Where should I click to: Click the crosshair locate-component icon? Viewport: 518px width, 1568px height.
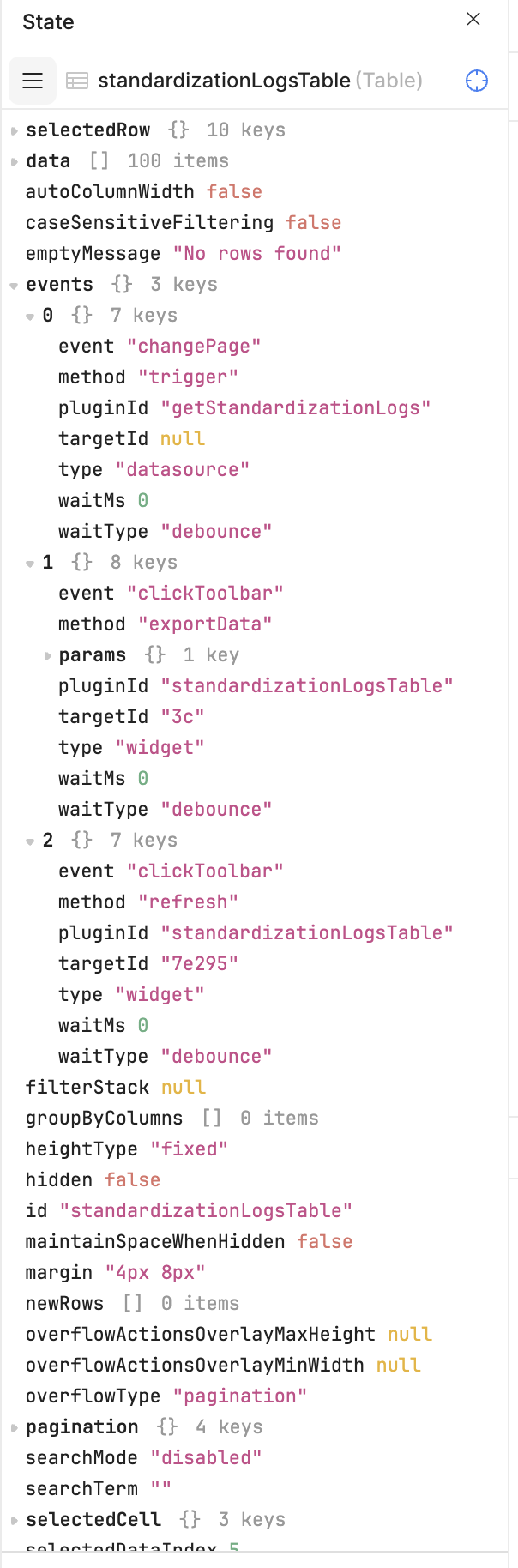click(x=476, y=81)
